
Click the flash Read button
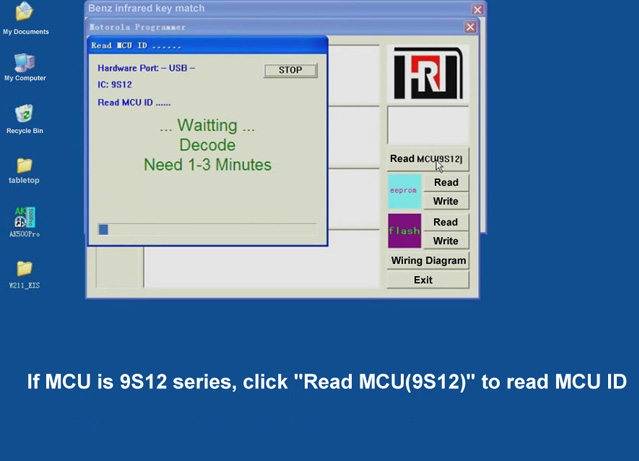(x=446, y=222)
